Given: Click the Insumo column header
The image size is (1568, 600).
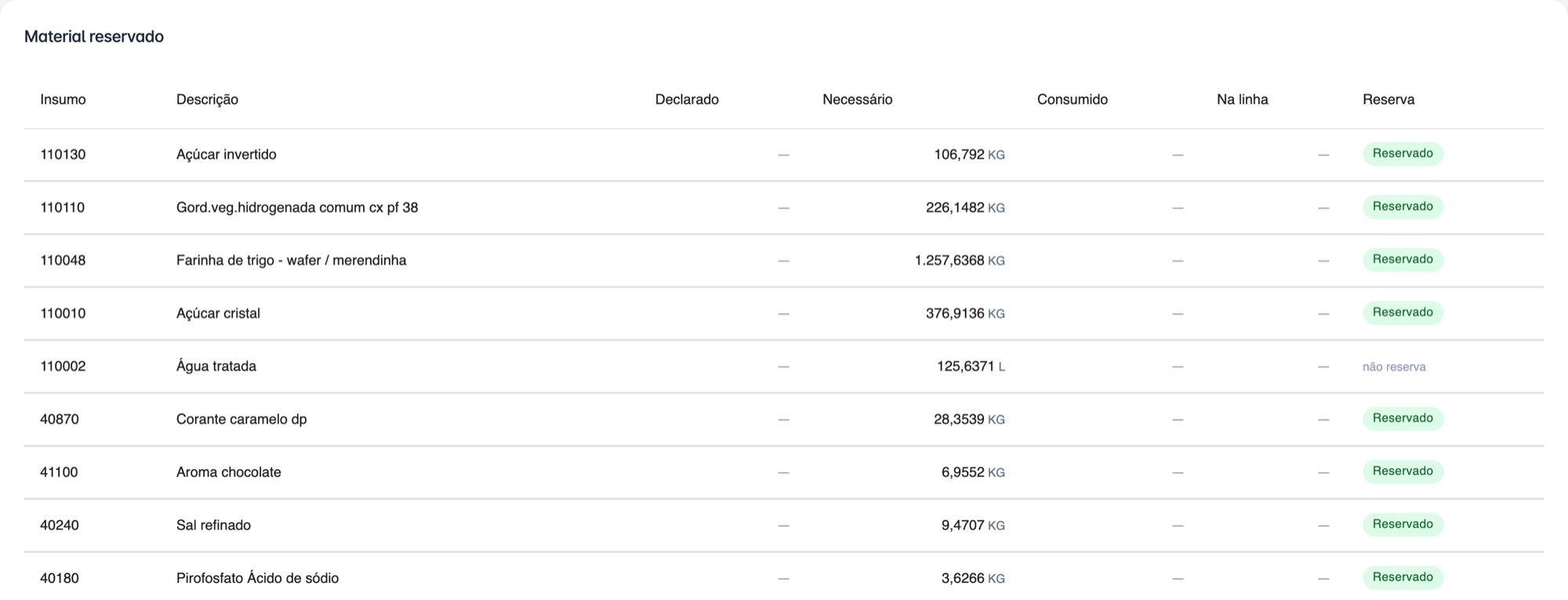Looking at the screenshot, I should (x=63, y=100).
